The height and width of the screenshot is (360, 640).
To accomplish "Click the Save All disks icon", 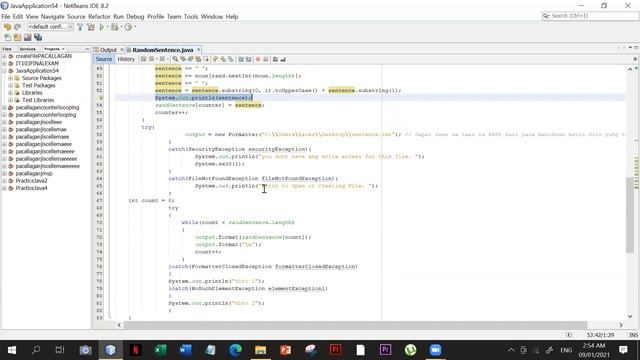I will click(x=38, y=38).
